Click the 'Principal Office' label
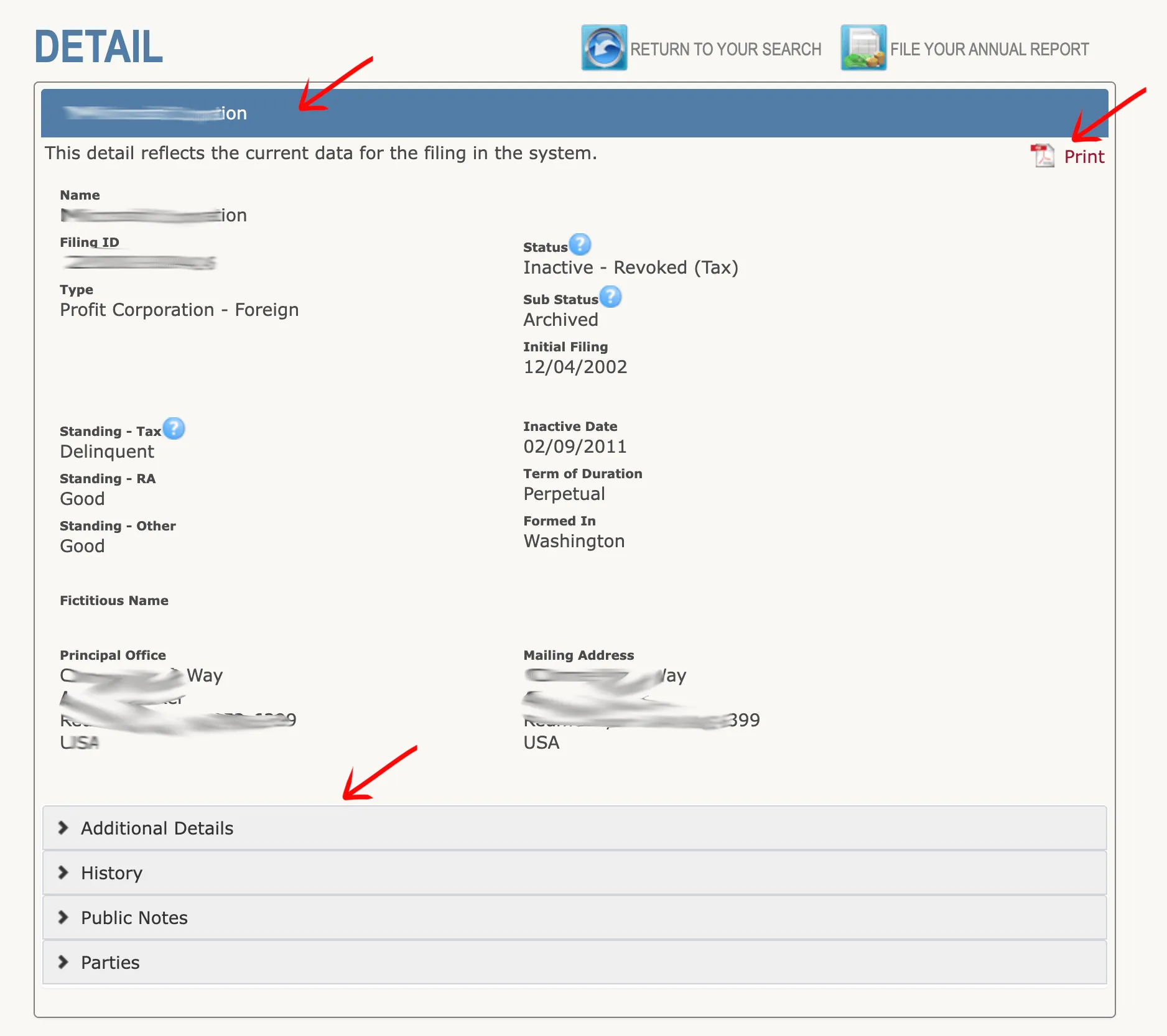The height and width of the screenshot is (1036, 1167). coord(113,655)
